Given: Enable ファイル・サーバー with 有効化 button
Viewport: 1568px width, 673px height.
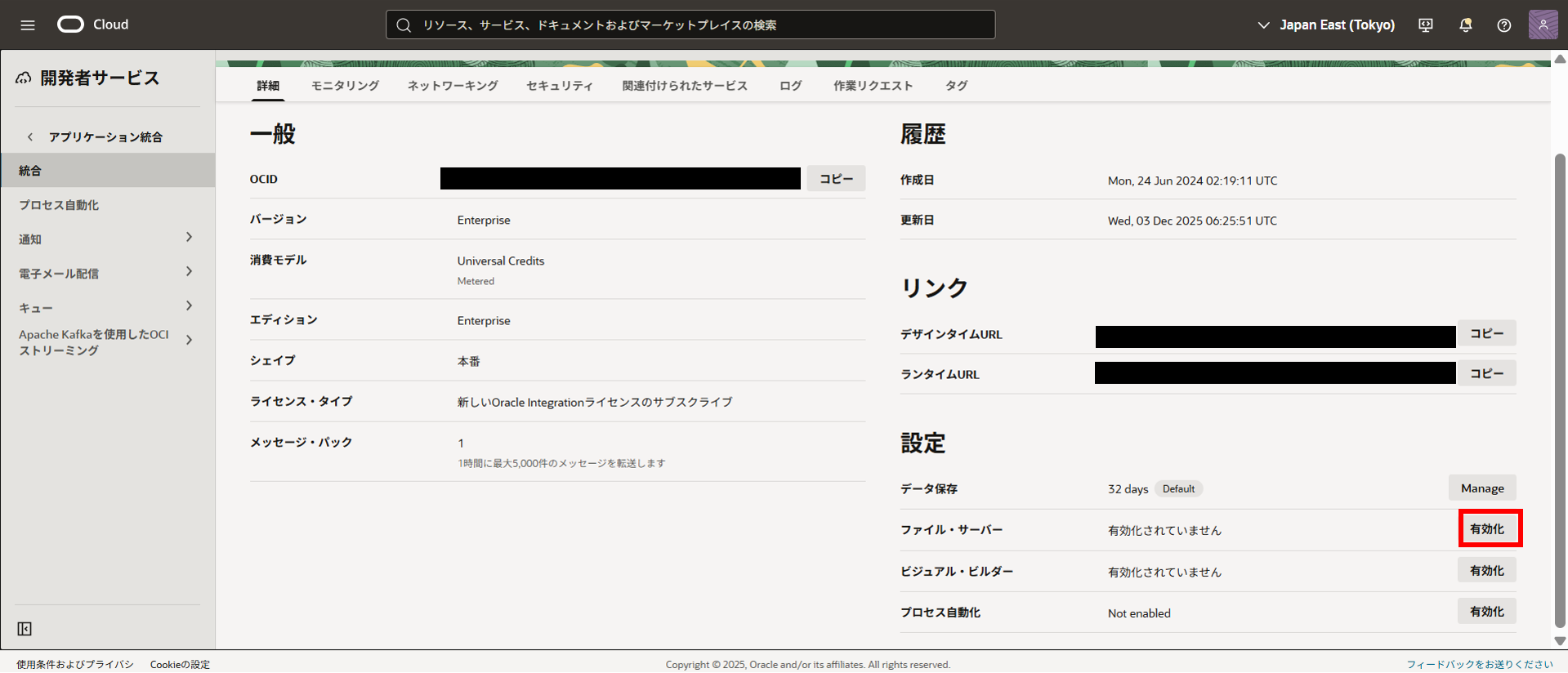Looking at the screenshot, I should click(1487, 529).
